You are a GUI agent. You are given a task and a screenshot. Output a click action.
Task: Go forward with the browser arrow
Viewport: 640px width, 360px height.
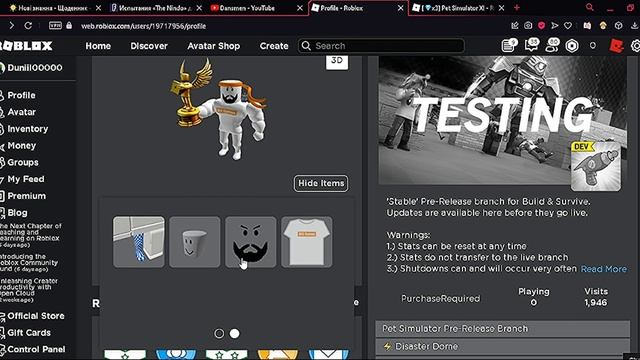pos(11,26)
